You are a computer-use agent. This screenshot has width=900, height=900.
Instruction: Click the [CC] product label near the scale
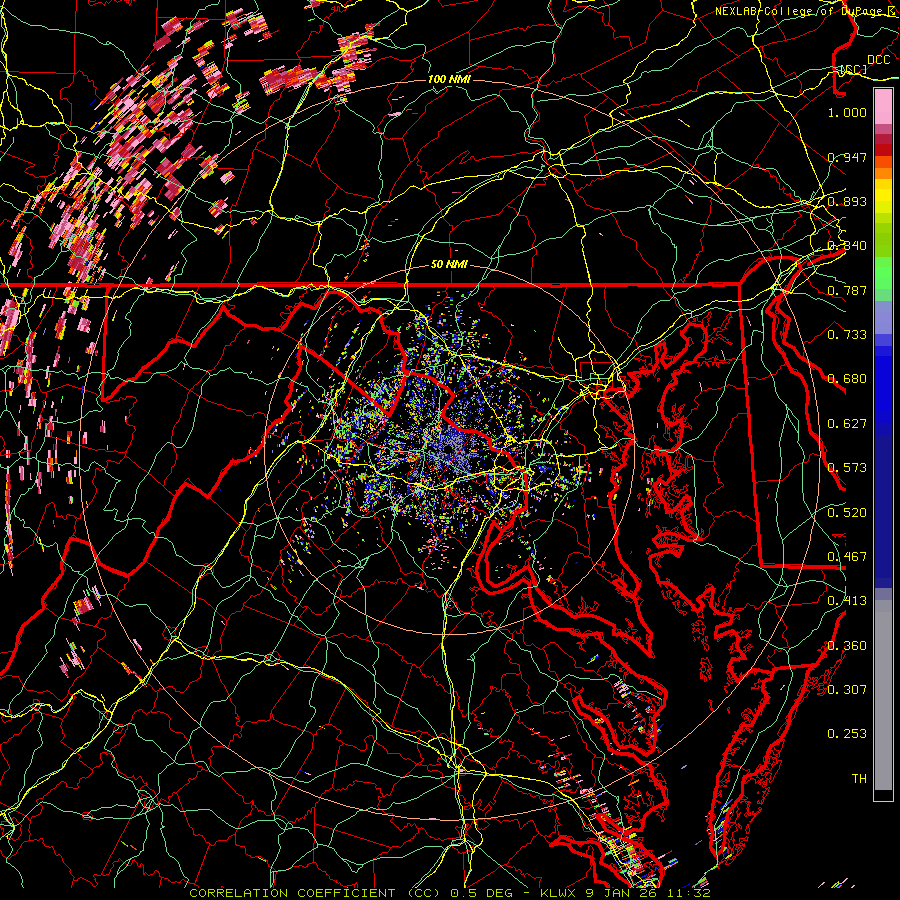[853, 69]
